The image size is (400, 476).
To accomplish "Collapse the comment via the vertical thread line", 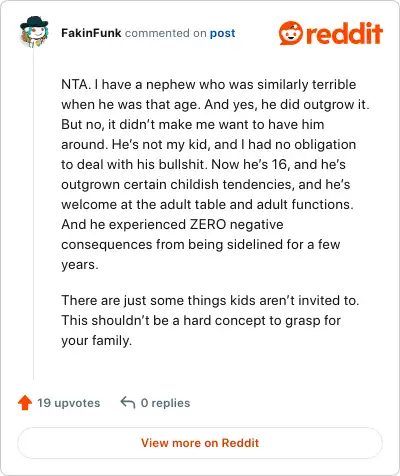I will [x=33, y=213].
